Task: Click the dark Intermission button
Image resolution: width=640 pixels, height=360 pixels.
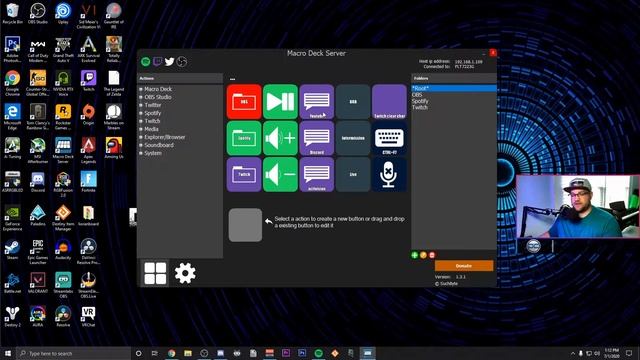Action: [353, 138]
